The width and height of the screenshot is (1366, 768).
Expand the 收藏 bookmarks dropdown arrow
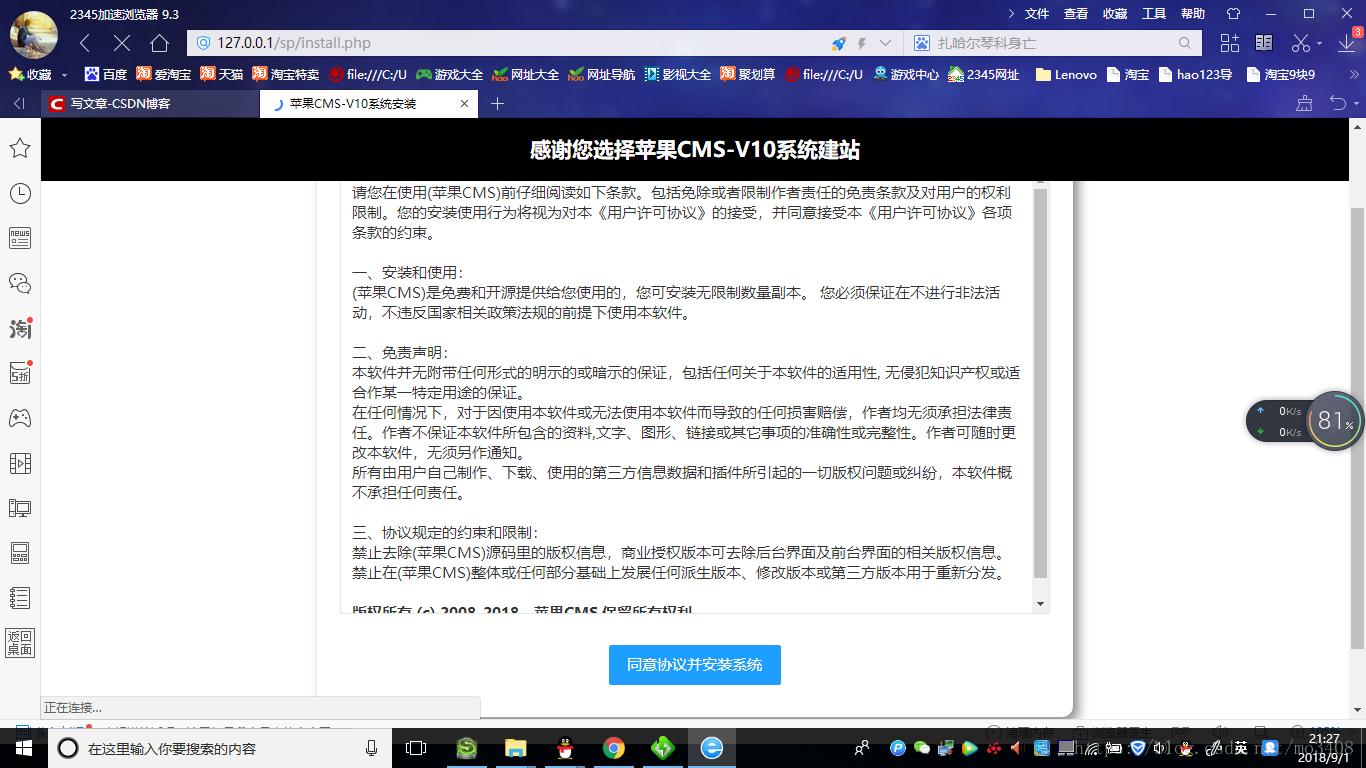pyautogui.click(x=65, y=75)
